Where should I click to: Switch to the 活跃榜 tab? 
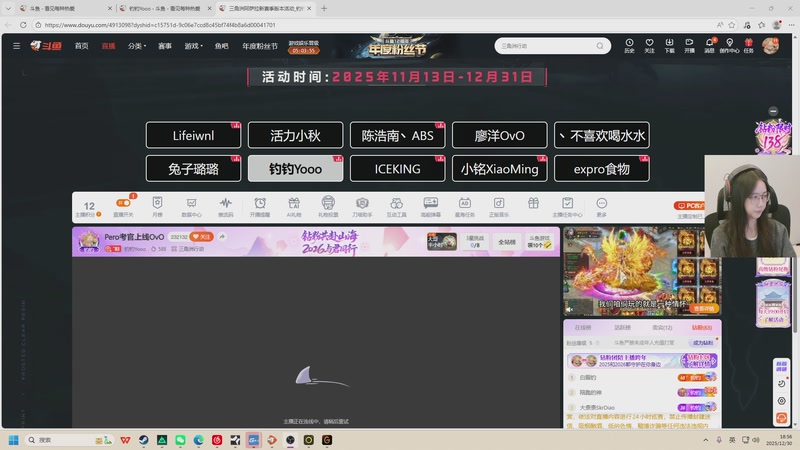[622, 328]
